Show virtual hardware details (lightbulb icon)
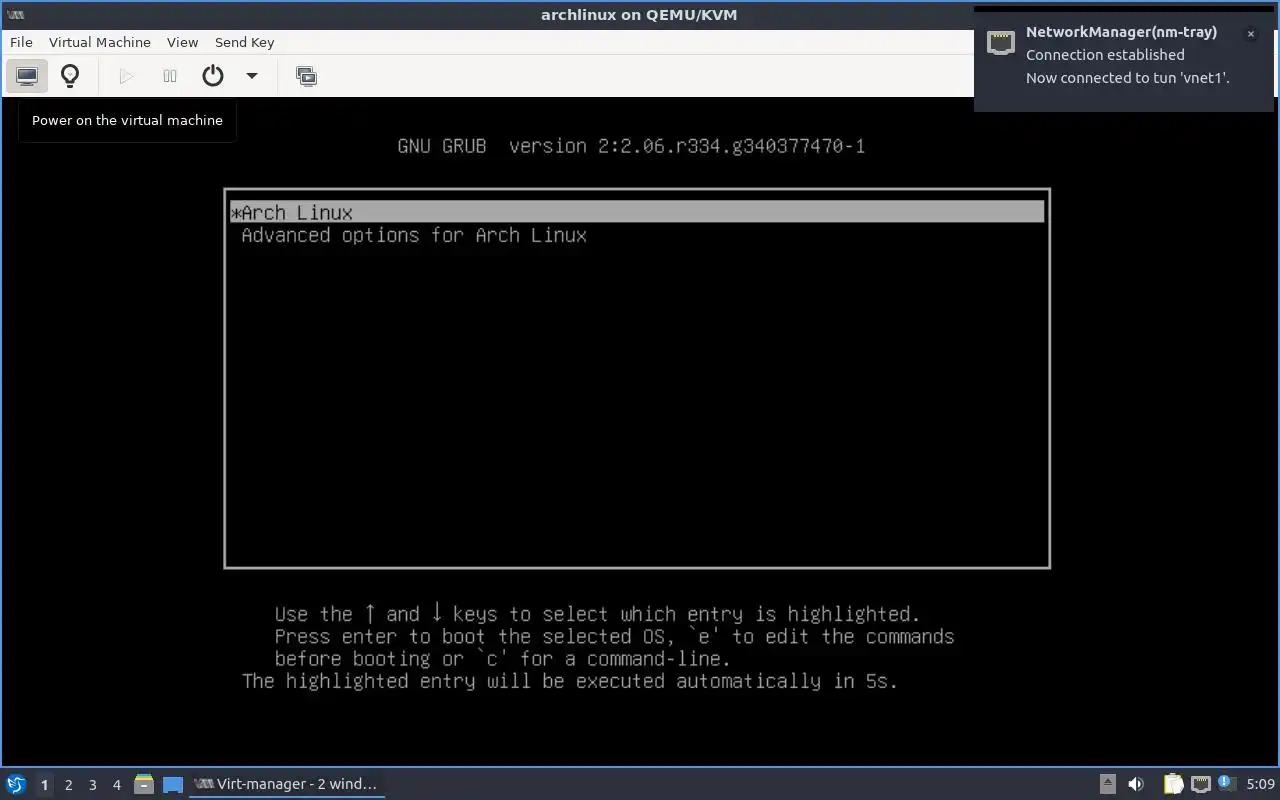 tap(70, 76)
